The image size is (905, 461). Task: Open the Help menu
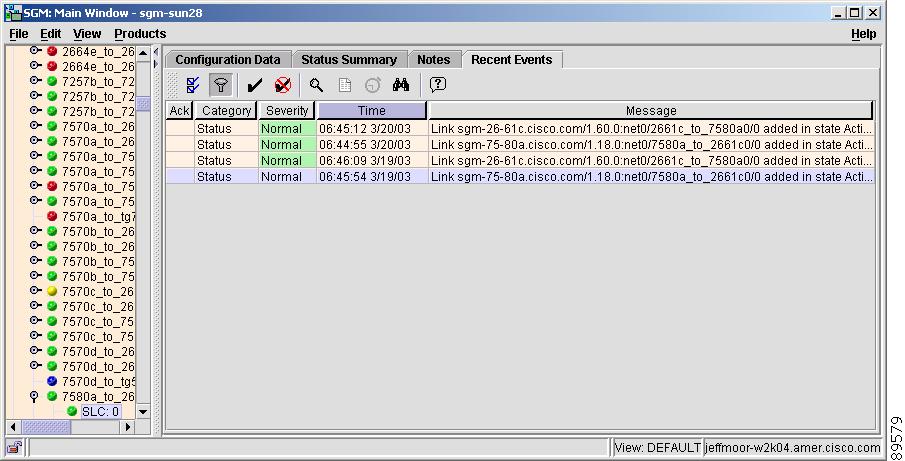pyautogui.click(x=863, y=34)
